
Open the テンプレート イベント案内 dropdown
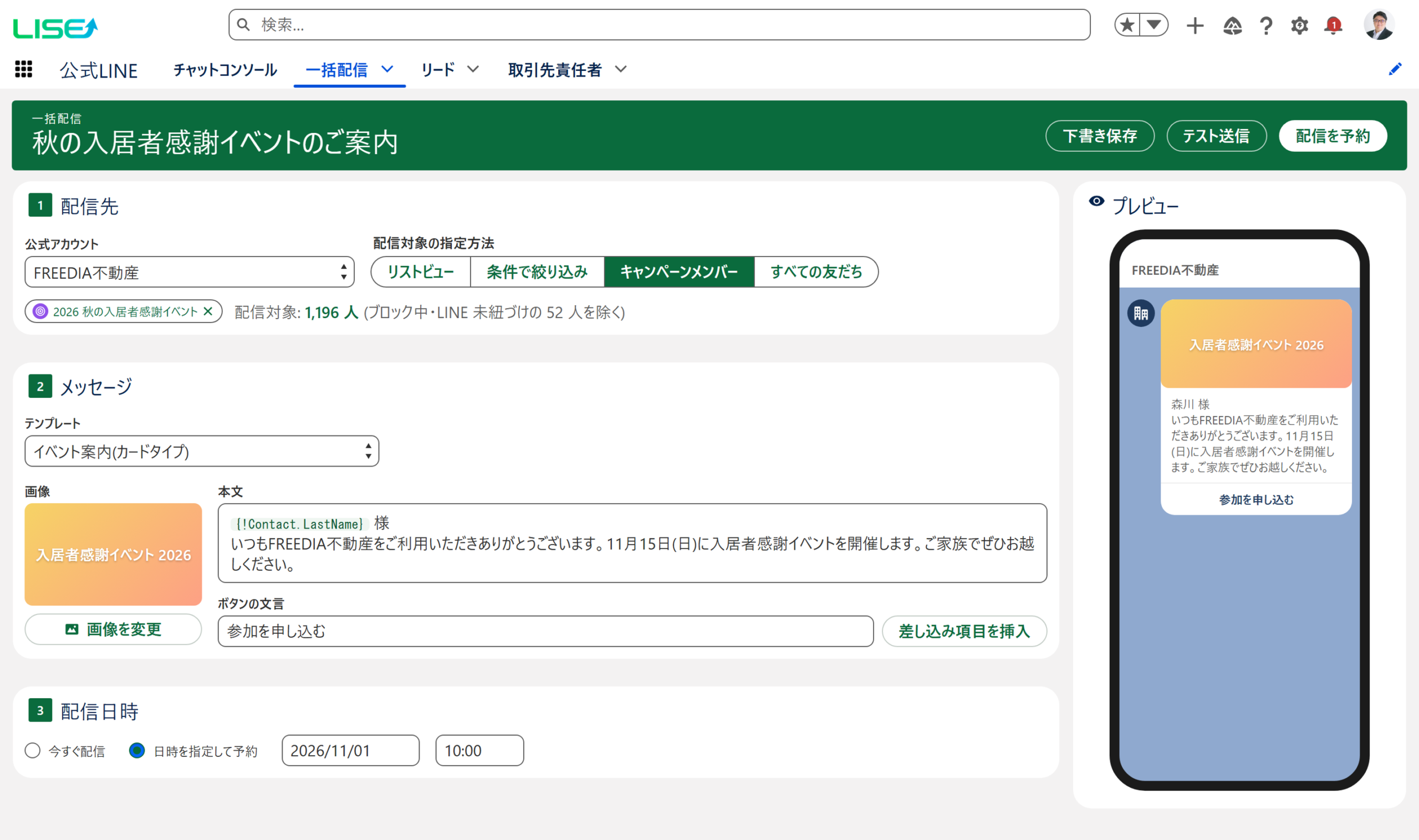coord(202,451)
